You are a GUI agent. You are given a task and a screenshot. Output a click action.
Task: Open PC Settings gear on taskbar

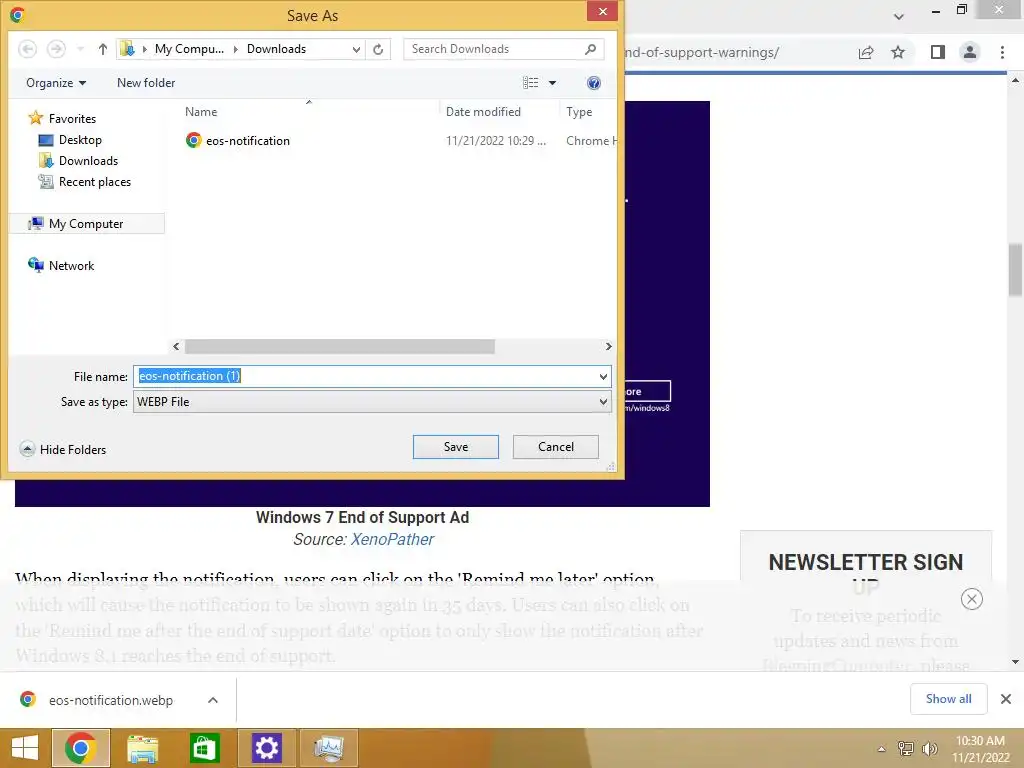tap(266, 748)
